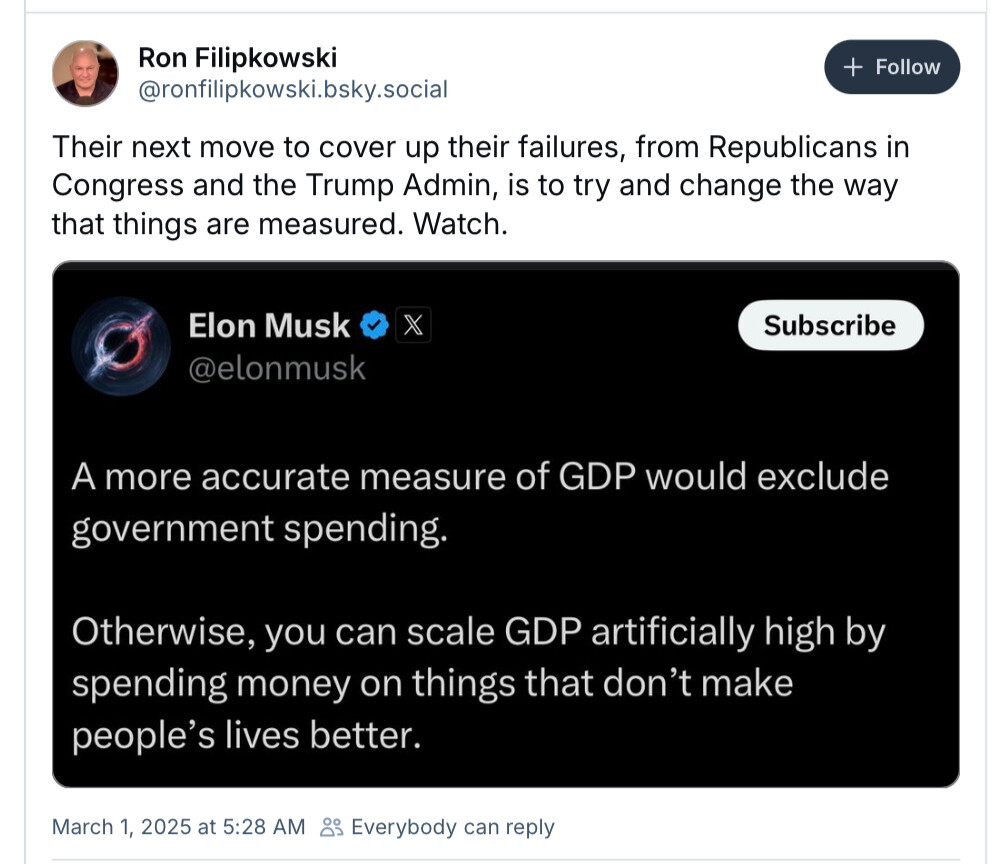Click the Elon Musk name in embedded tweet

tap(269, 325)
